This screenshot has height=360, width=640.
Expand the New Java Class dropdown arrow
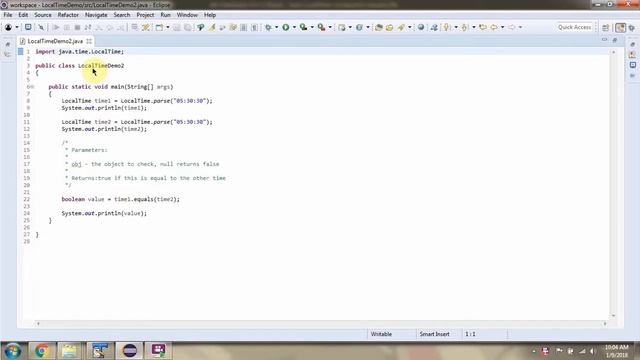point(368,27)
